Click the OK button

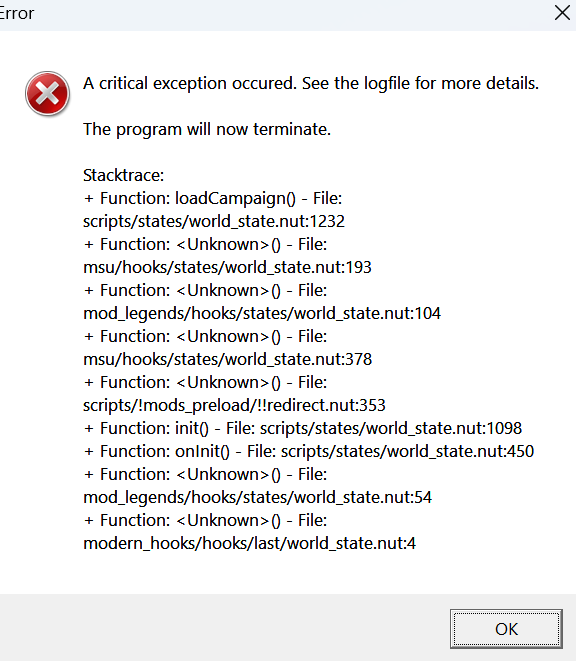pyautogui.click(x=506, y=629)
